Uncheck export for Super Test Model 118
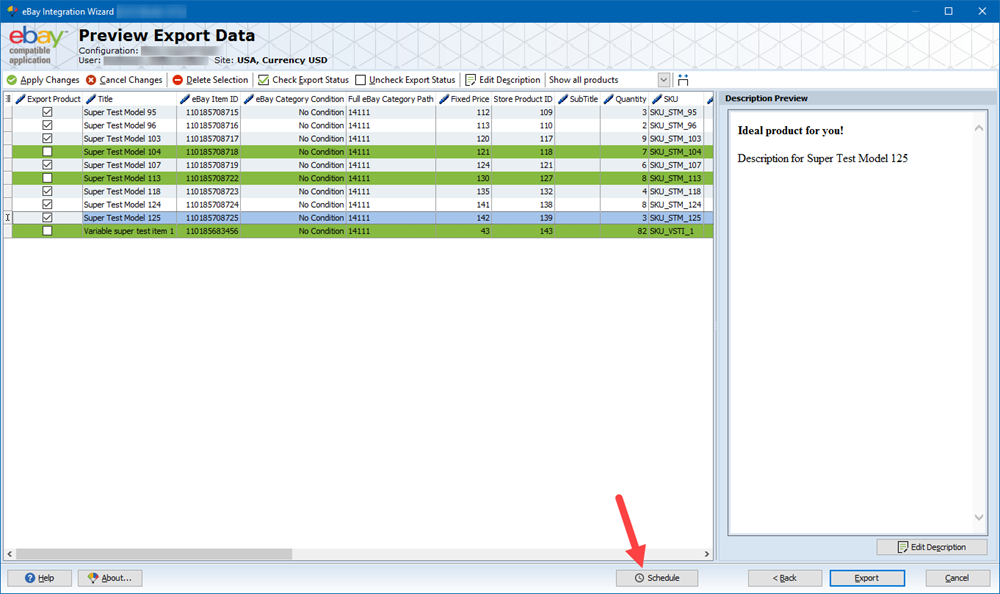Screen dimensions: 1000x594 [x=47, y=191]
